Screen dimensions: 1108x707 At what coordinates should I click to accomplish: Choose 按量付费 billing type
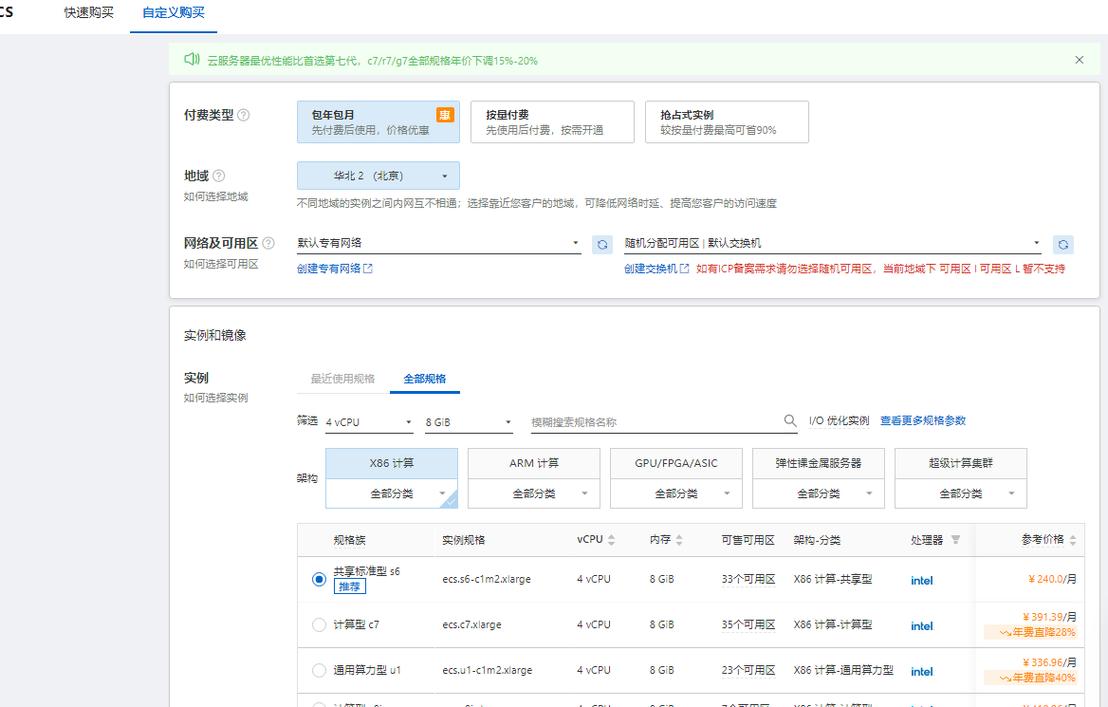pyautogui.click(x=553, y=121)
